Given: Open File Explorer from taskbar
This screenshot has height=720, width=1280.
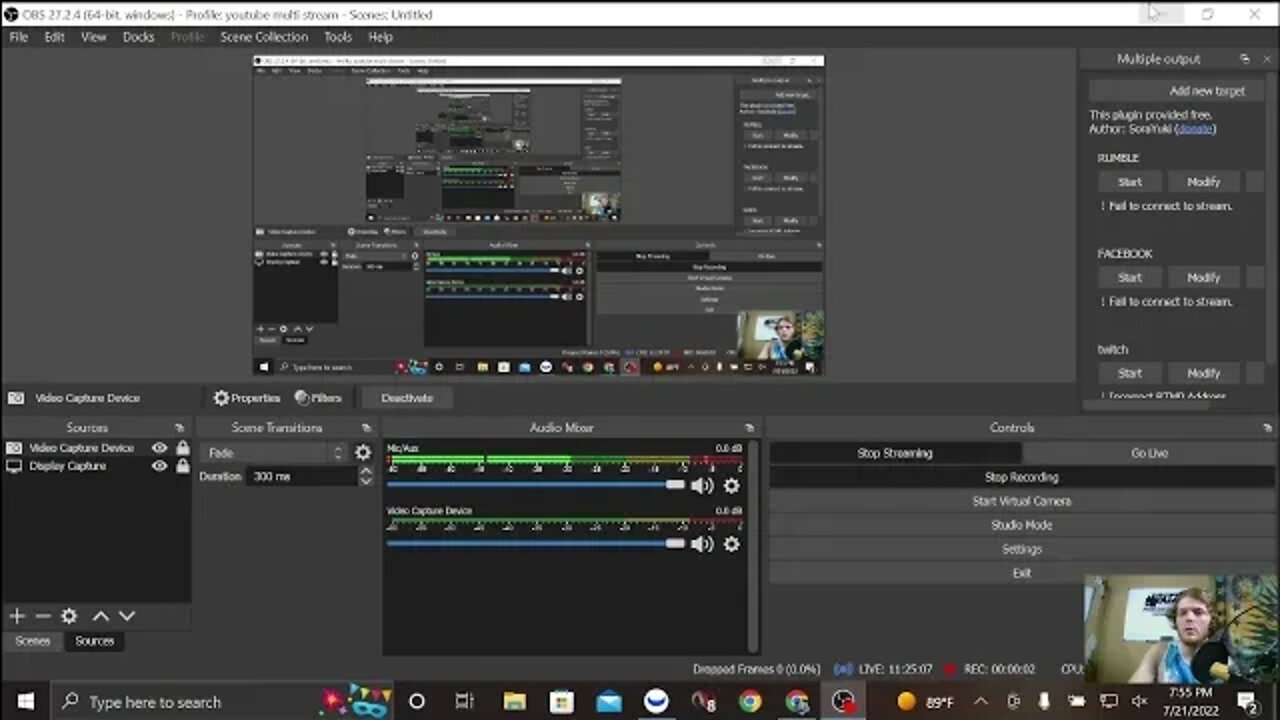Looking at the screenshot, I should [514, 701].
